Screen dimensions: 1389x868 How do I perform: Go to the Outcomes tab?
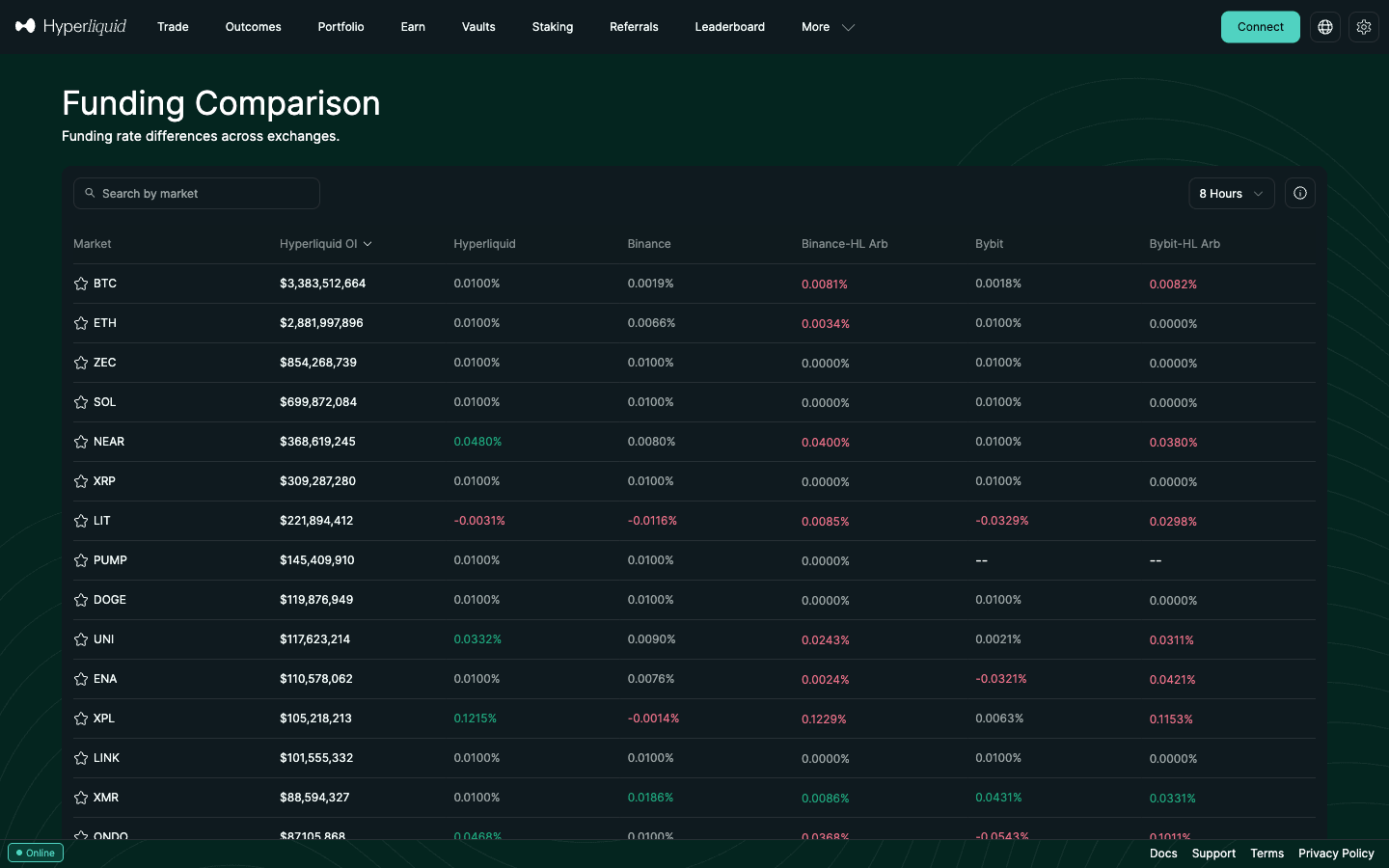pyautogui.click(x=254, y=27)
